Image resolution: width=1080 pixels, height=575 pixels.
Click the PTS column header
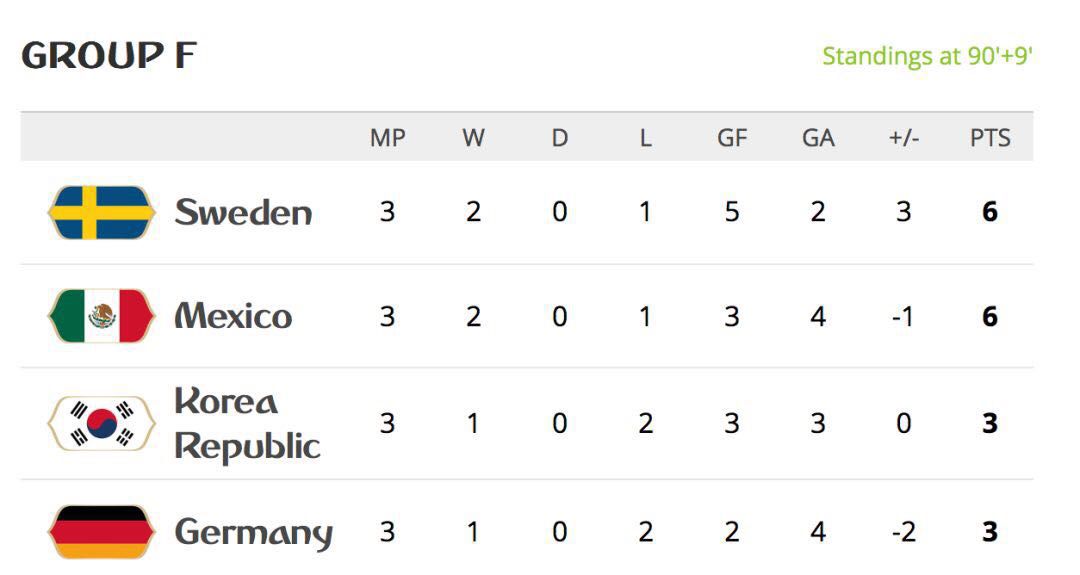pyautogui.click(x=990, y=138)
